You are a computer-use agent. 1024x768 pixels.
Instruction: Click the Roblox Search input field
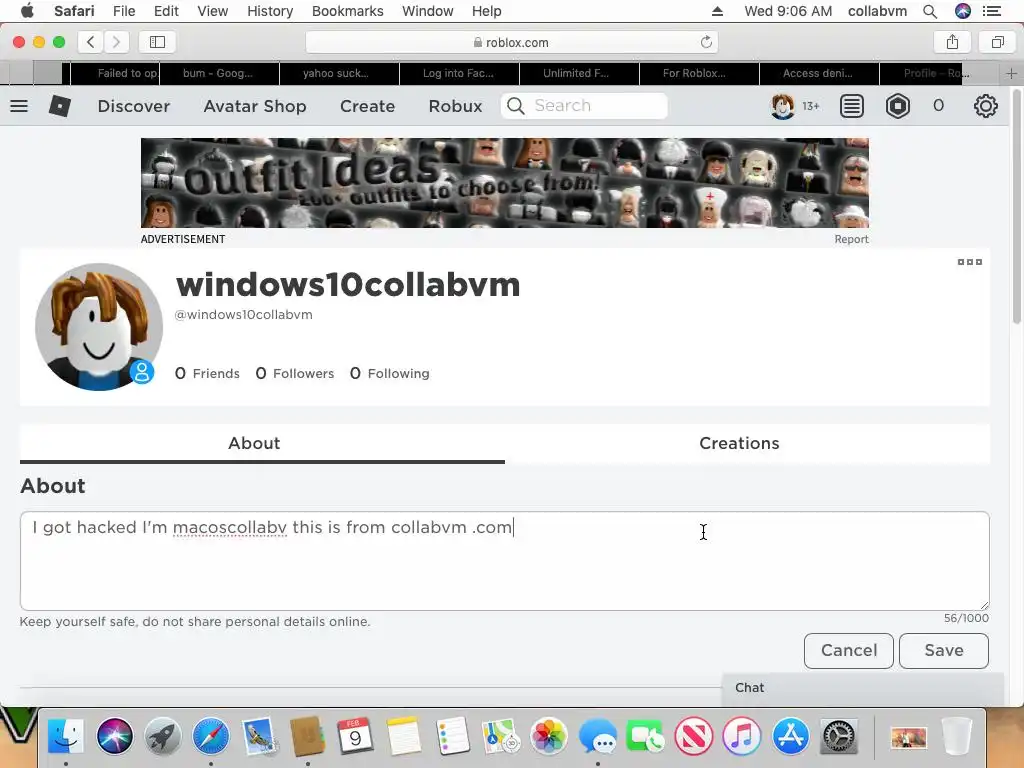click(x=584, y=106)
